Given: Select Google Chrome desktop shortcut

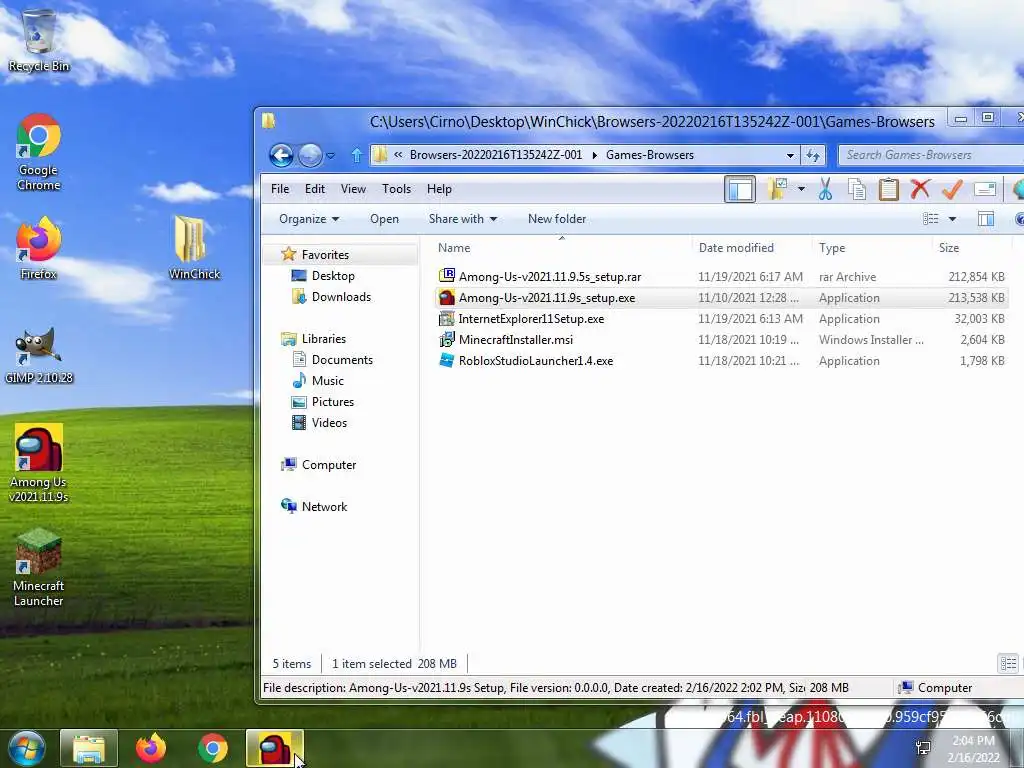Looking at the screenshot, I should (x=39, y=153).
